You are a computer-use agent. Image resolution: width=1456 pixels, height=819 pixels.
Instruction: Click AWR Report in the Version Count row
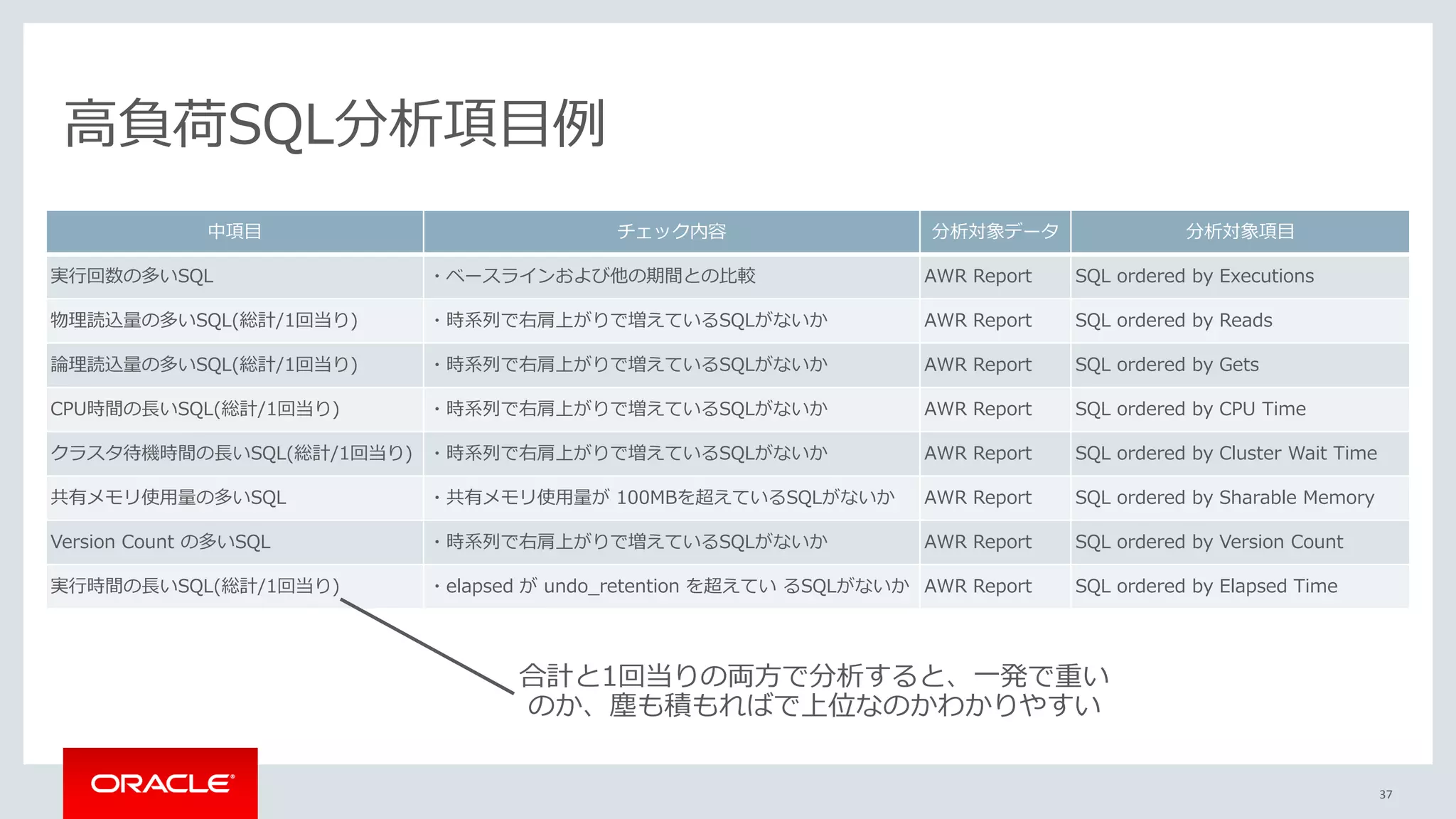click(978, 542)
